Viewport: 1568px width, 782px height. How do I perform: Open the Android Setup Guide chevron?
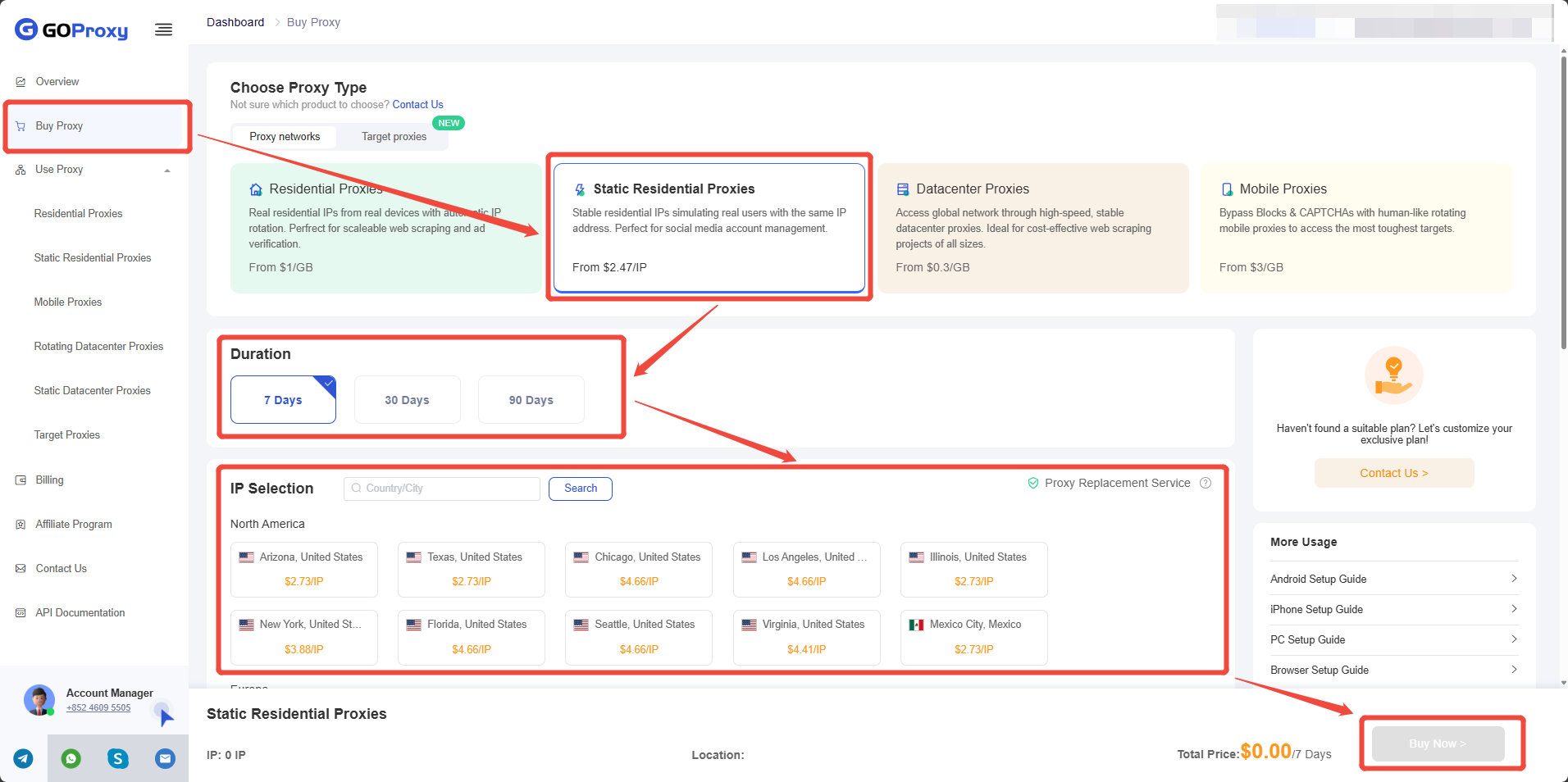pyautogui.click(x=1514, y=579)
